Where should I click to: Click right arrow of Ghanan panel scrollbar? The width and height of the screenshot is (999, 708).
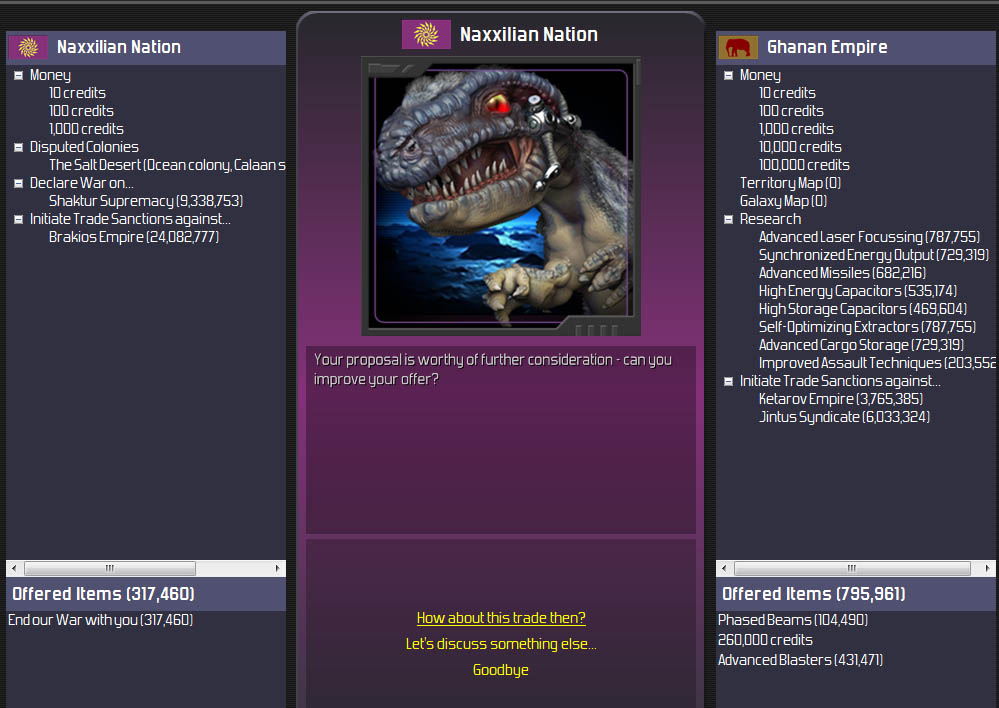(987, 568)
